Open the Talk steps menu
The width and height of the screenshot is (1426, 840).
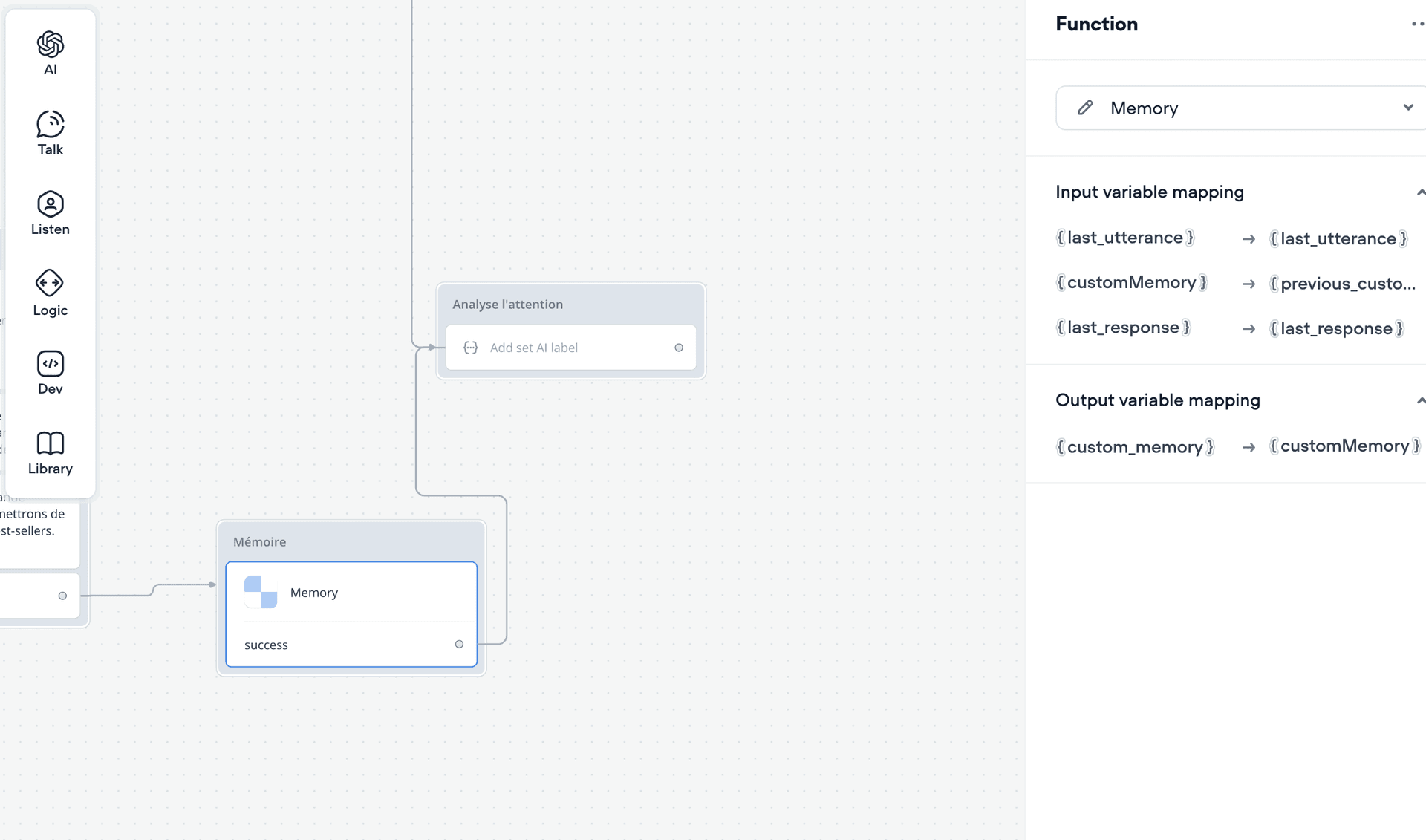pos(50,133)
